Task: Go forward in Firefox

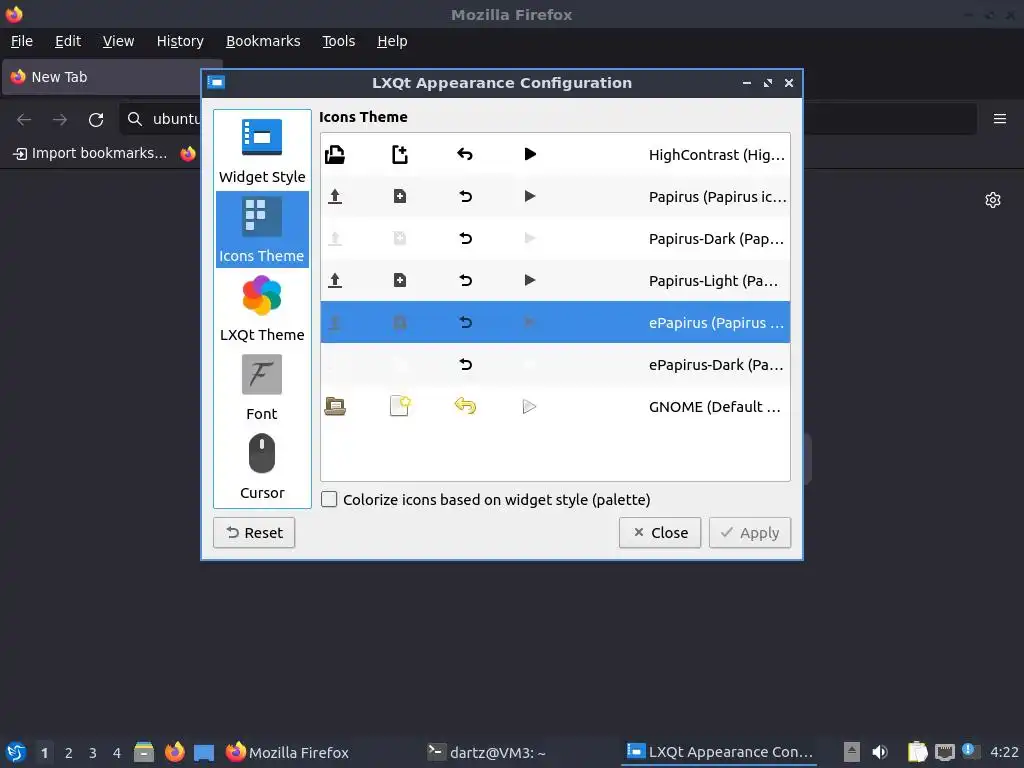Action: 60,120
